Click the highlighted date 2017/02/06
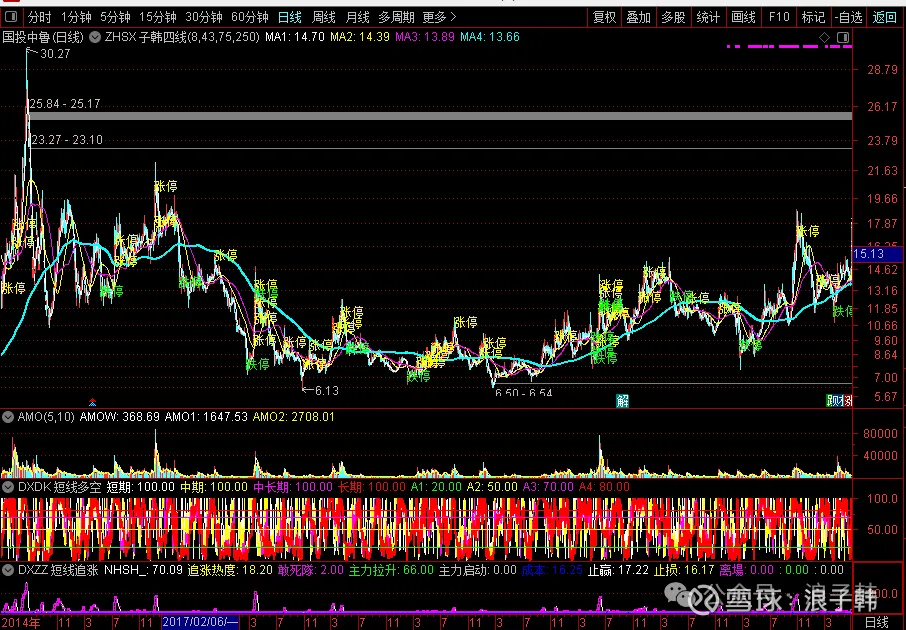 200,622
